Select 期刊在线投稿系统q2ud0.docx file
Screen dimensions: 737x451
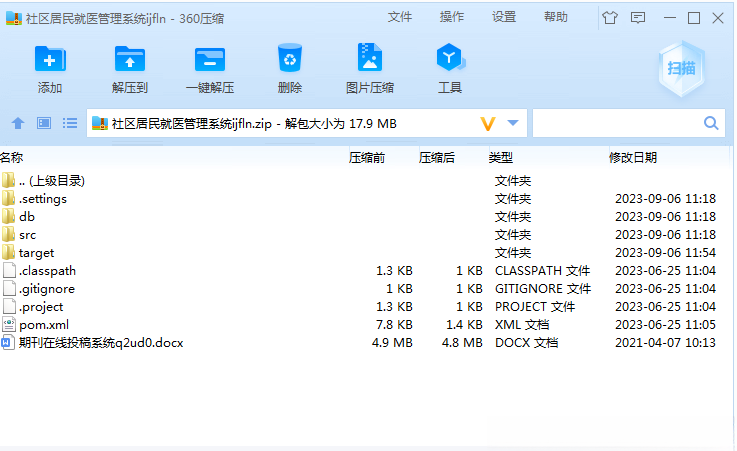pos(367,342)
